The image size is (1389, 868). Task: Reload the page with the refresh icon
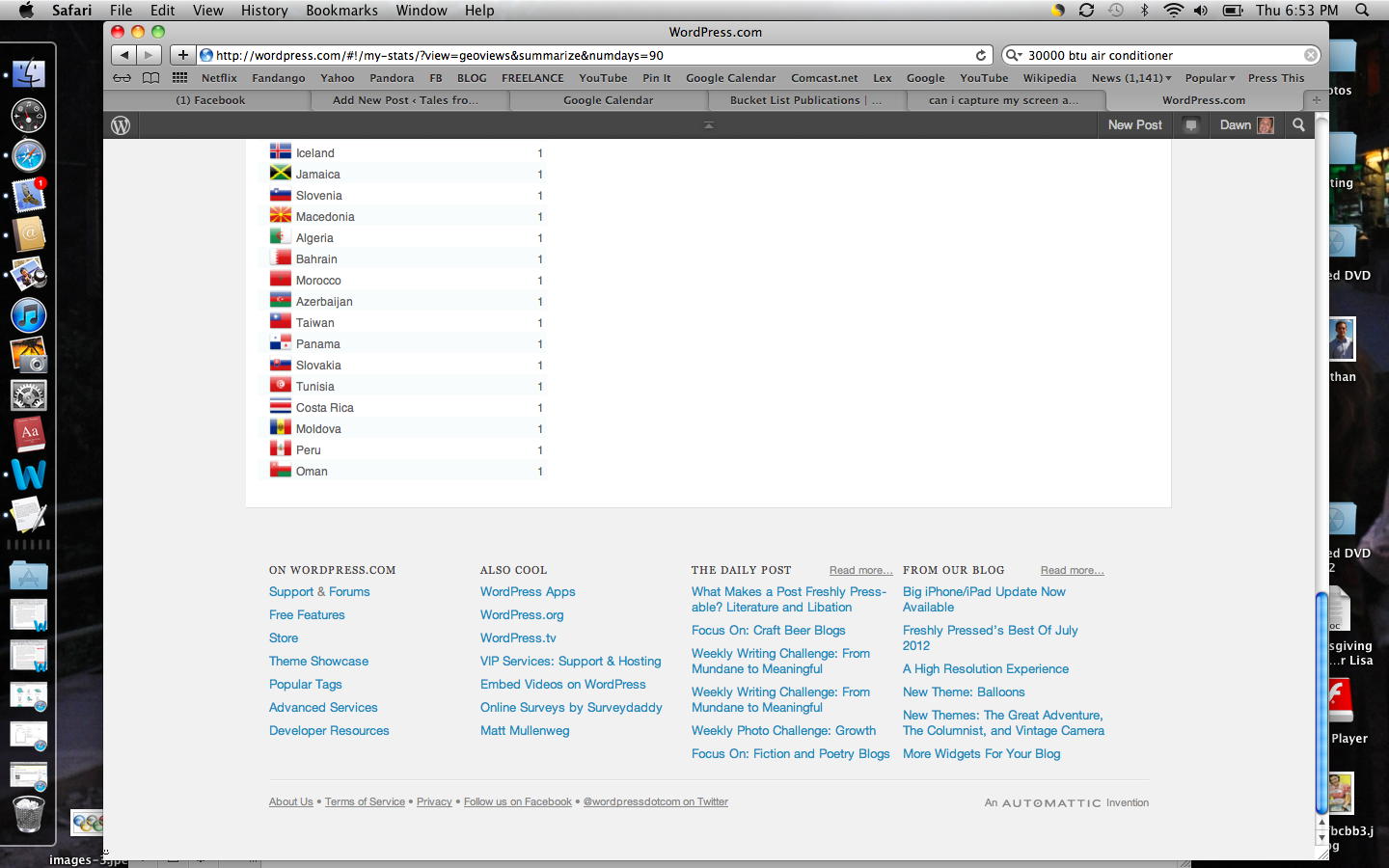tap(981, 56)
